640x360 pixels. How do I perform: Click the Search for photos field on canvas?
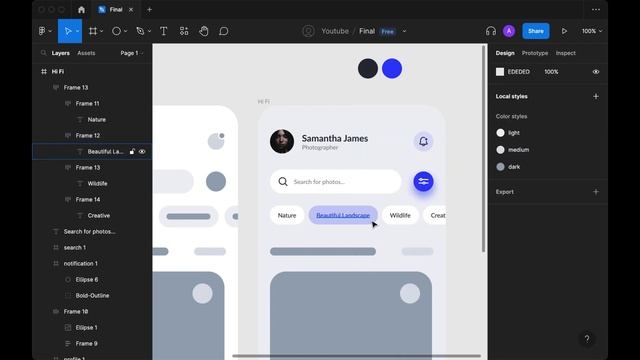click(336, 182)
